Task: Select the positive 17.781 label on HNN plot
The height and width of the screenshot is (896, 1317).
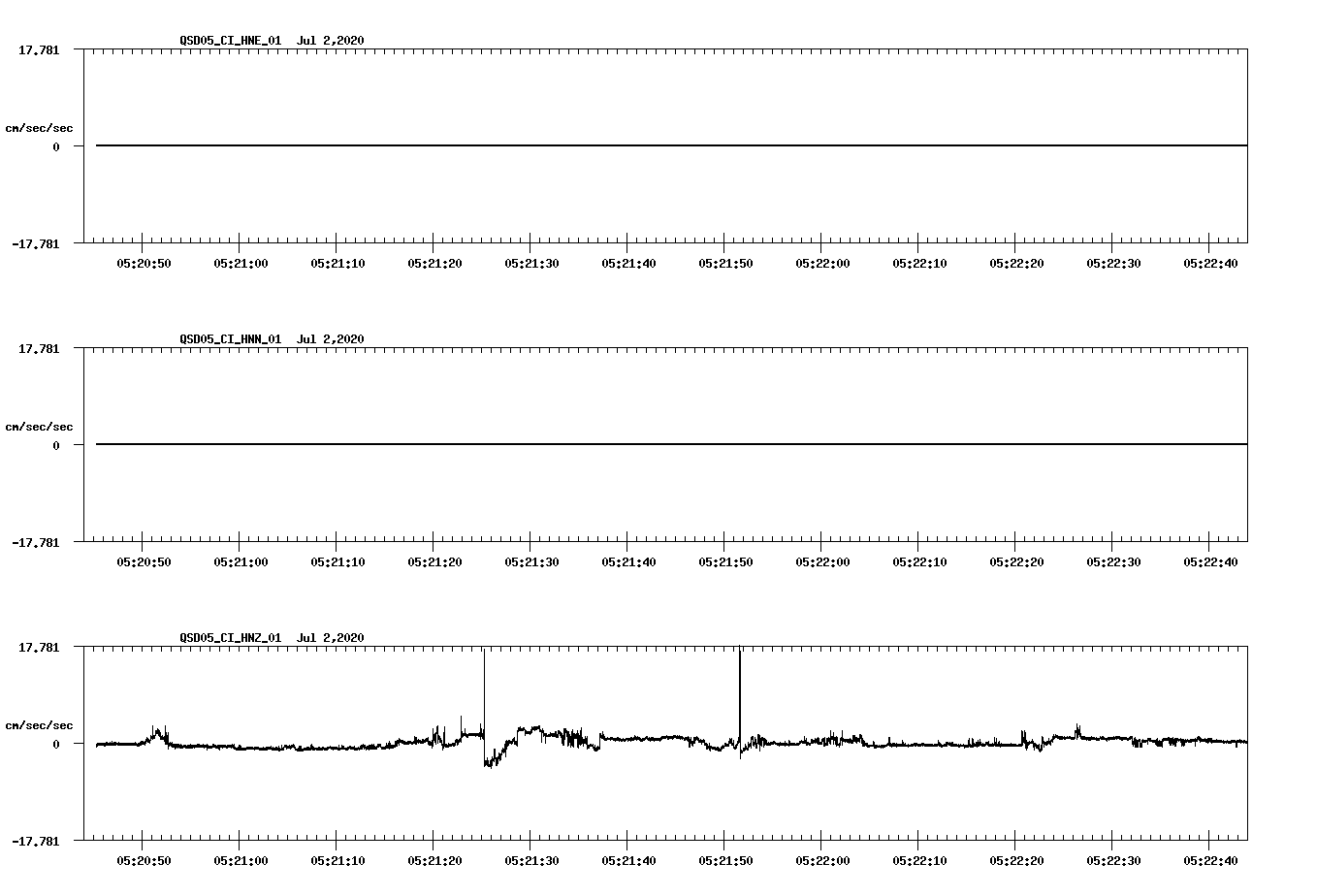Action: click(x=39, y=348)
